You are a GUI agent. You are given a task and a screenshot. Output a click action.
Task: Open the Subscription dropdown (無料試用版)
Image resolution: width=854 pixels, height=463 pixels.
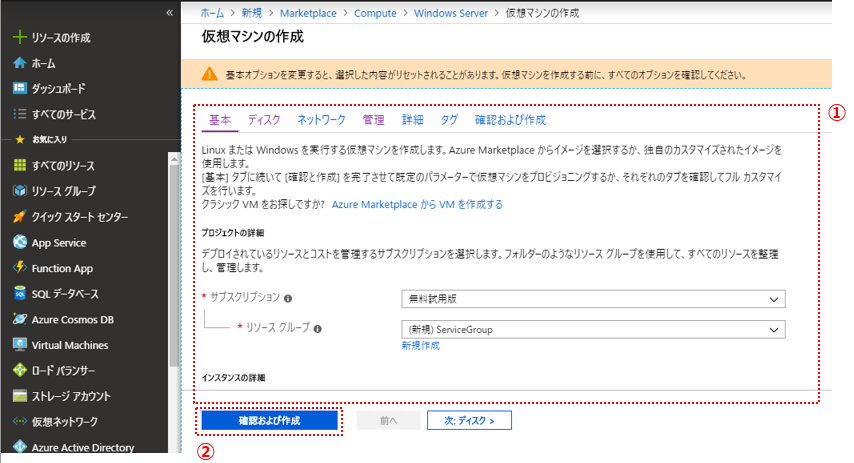pyautogui.click(x=593, y=298)
